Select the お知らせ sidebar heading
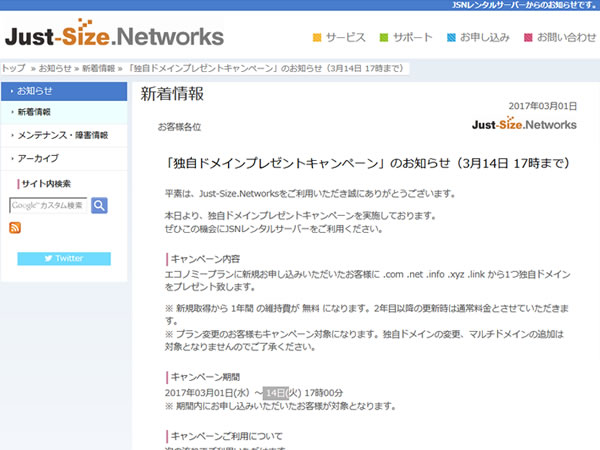 [64, 91]
